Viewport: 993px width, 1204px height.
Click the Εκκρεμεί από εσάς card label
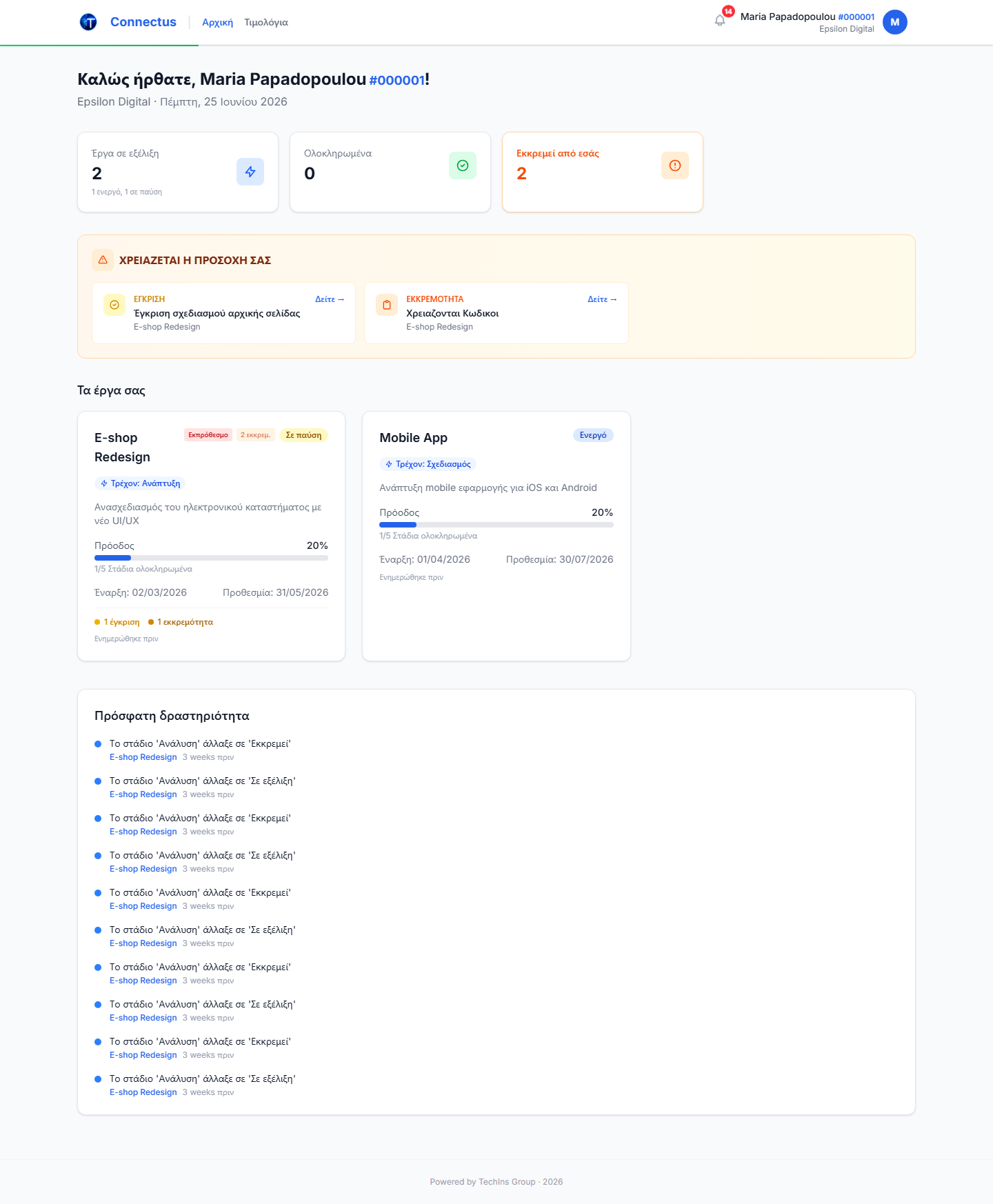point(558,153)
